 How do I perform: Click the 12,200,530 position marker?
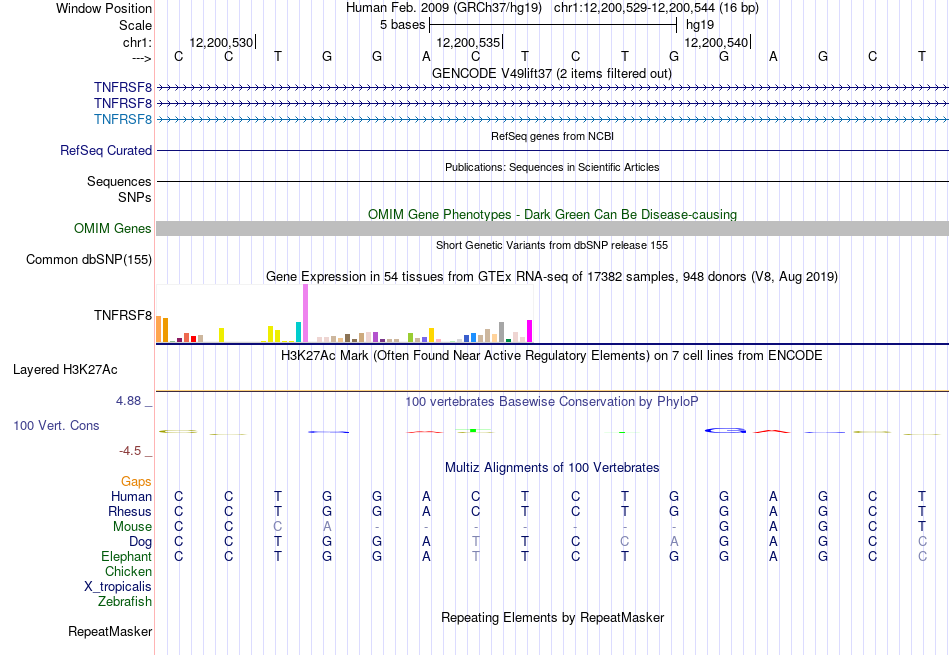click(x=222, y=42)
